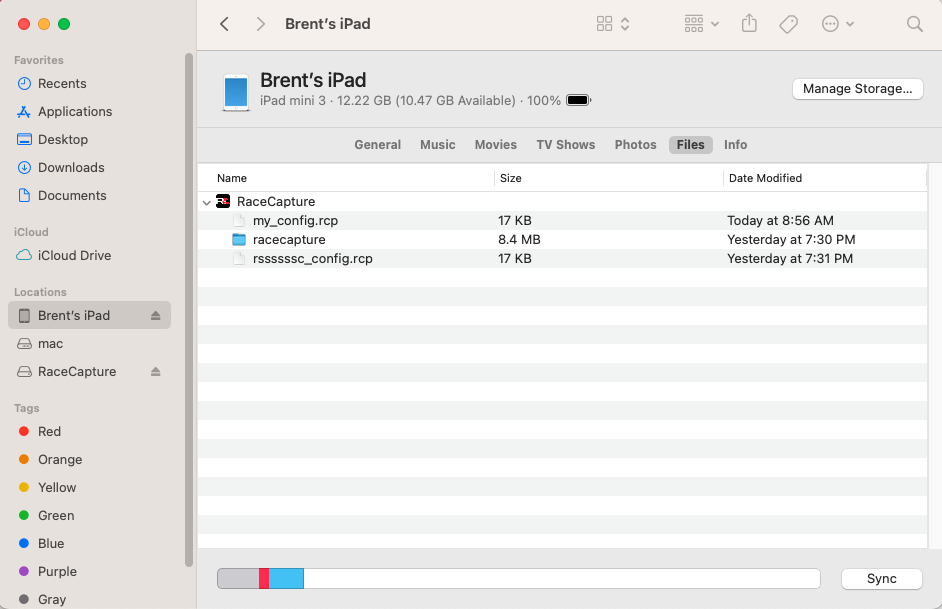Image resolution: width=942 pixels, height=609 pixels.
Task: Open the TV Shows tab
Action: coord(565,145)
